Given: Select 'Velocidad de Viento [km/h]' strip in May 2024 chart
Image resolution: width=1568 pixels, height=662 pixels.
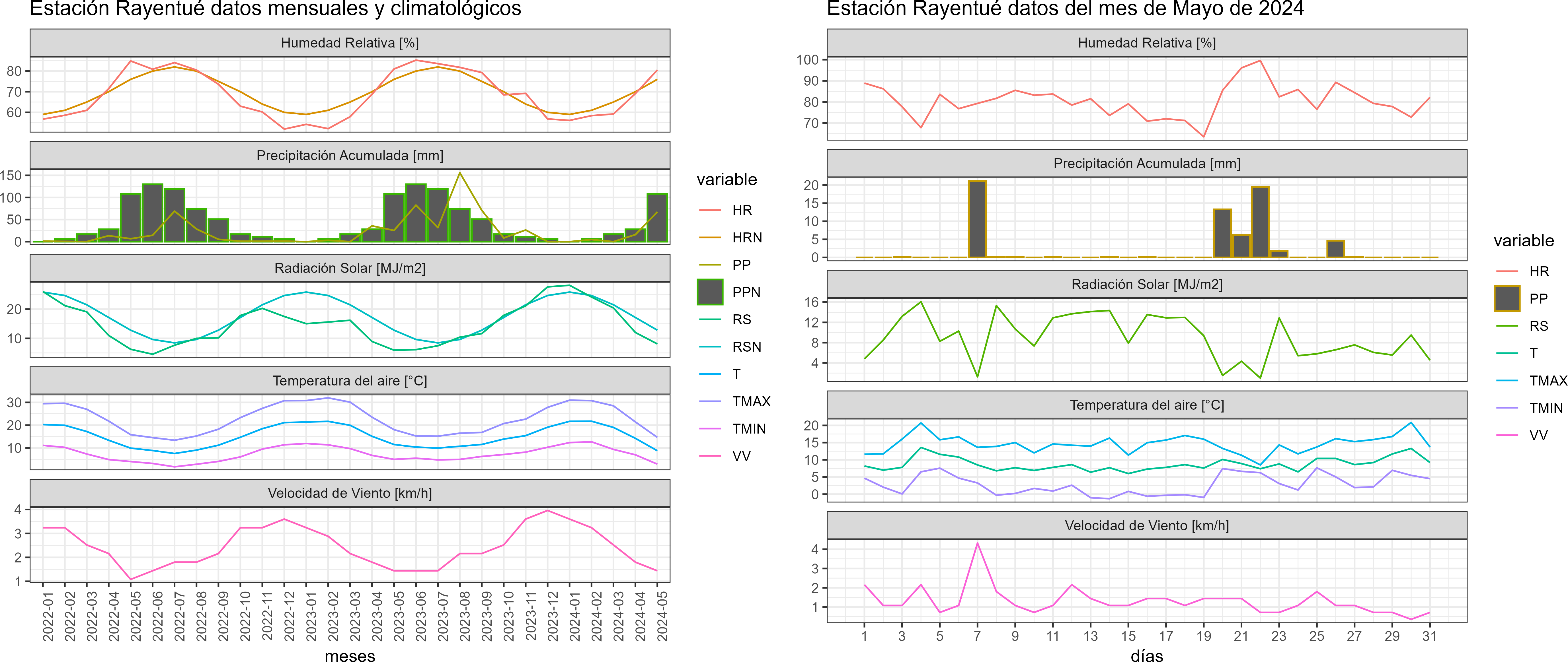Looking at the screenshot, I should click(1147, 525).
